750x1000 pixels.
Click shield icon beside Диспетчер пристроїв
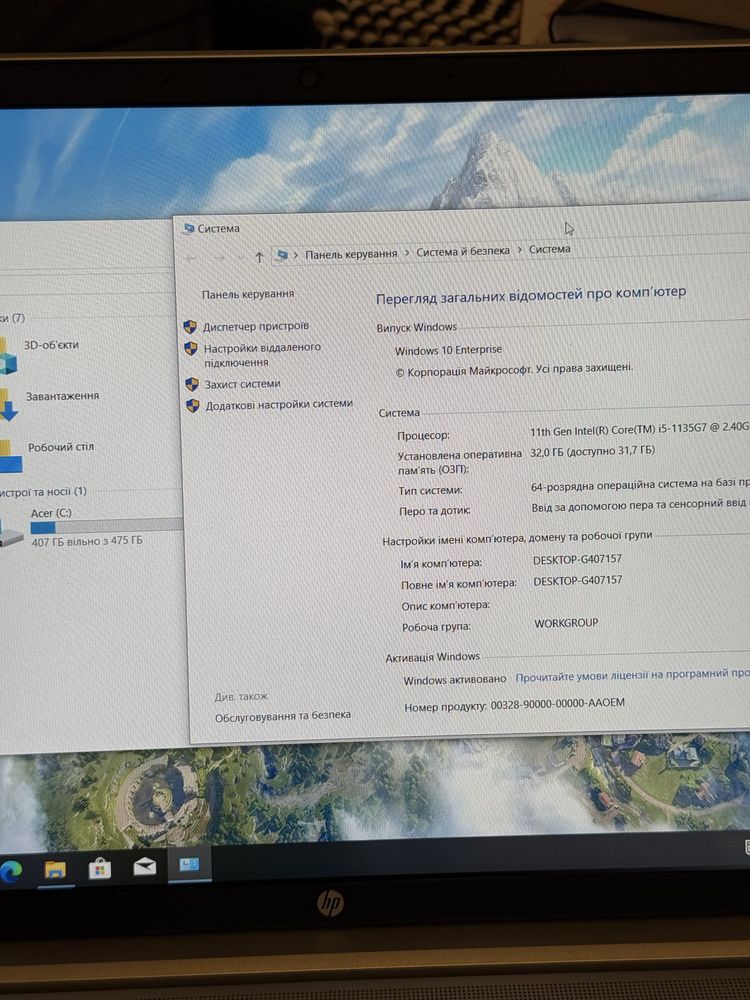point(190,327)
